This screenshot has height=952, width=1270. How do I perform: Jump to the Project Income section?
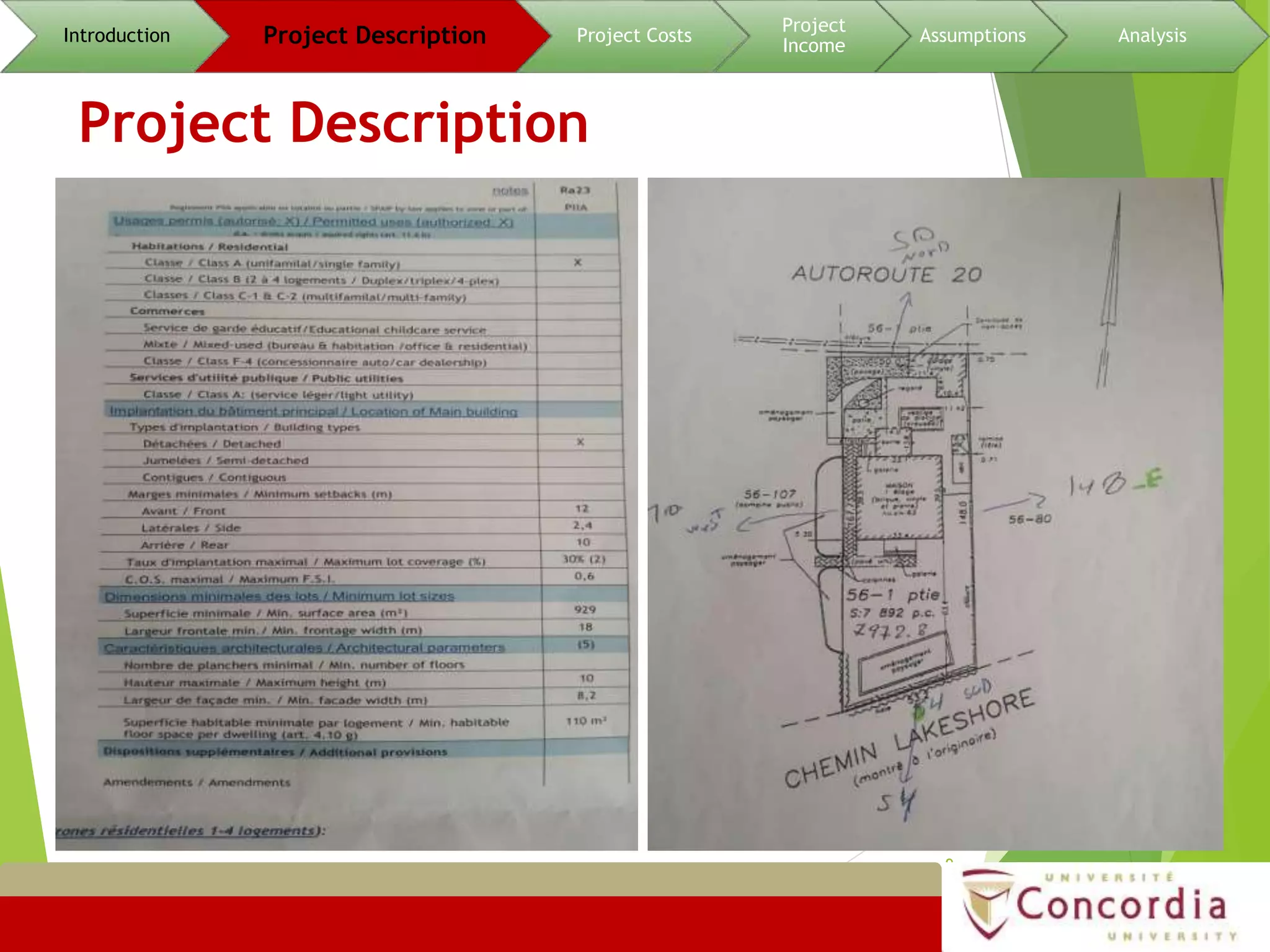coord(813,35)
